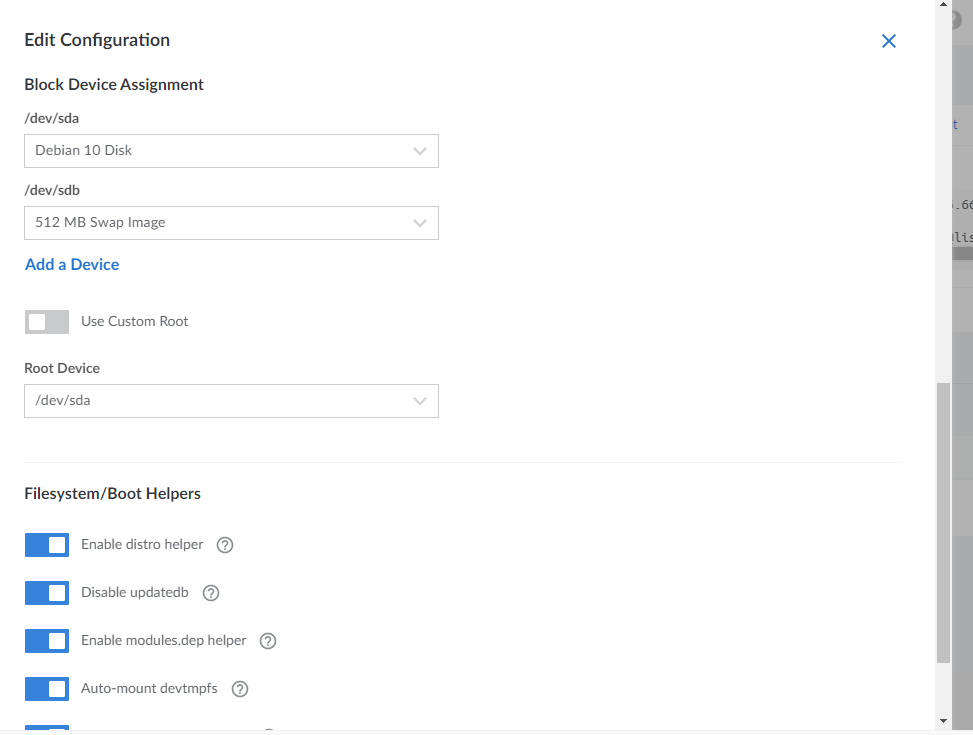Toggle Enable modules.dep helper switch
973x735 pixels.
coord(47,641)
